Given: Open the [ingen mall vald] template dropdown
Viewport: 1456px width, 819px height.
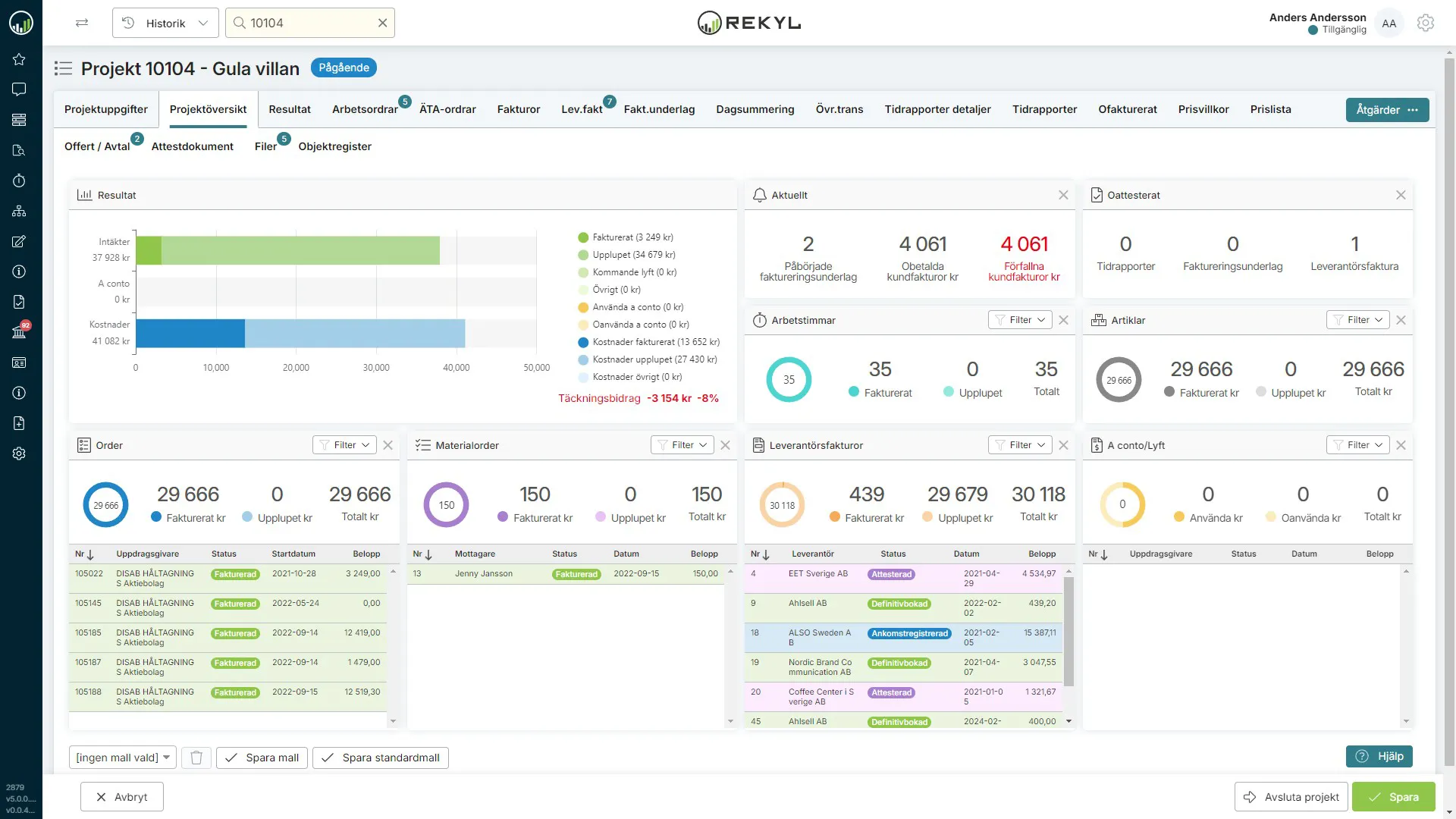Looking at the screenshot, I should pyautogui.click(x=123, y=758).
